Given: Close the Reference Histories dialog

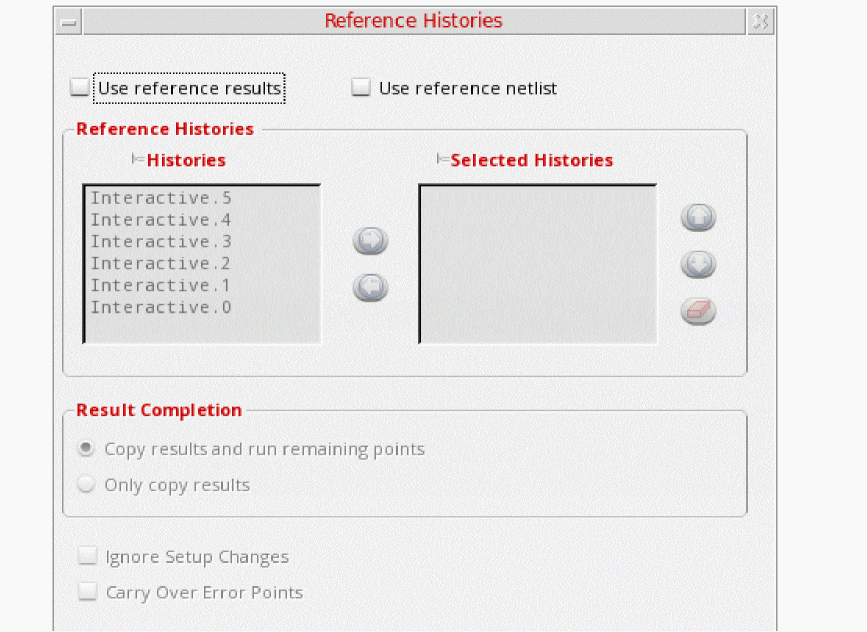Looking at the screenshot, I should tap(761, 22).
